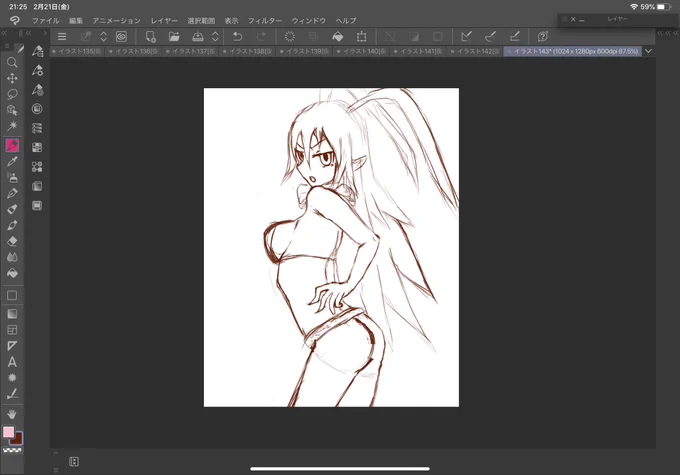This screenshot has height=475, width=680.
Task: Toggle Snap to Special Ruler
Action: (x=490, y=36)
